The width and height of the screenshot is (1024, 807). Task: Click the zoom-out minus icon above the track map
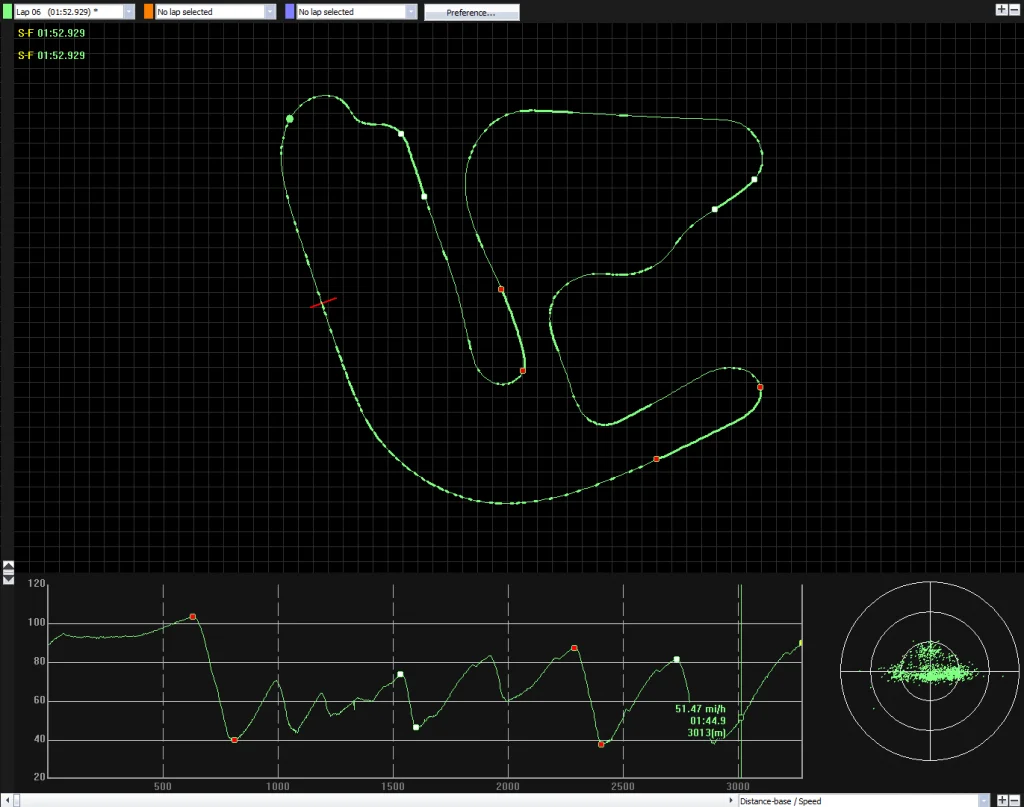(x=1014, y=10)
